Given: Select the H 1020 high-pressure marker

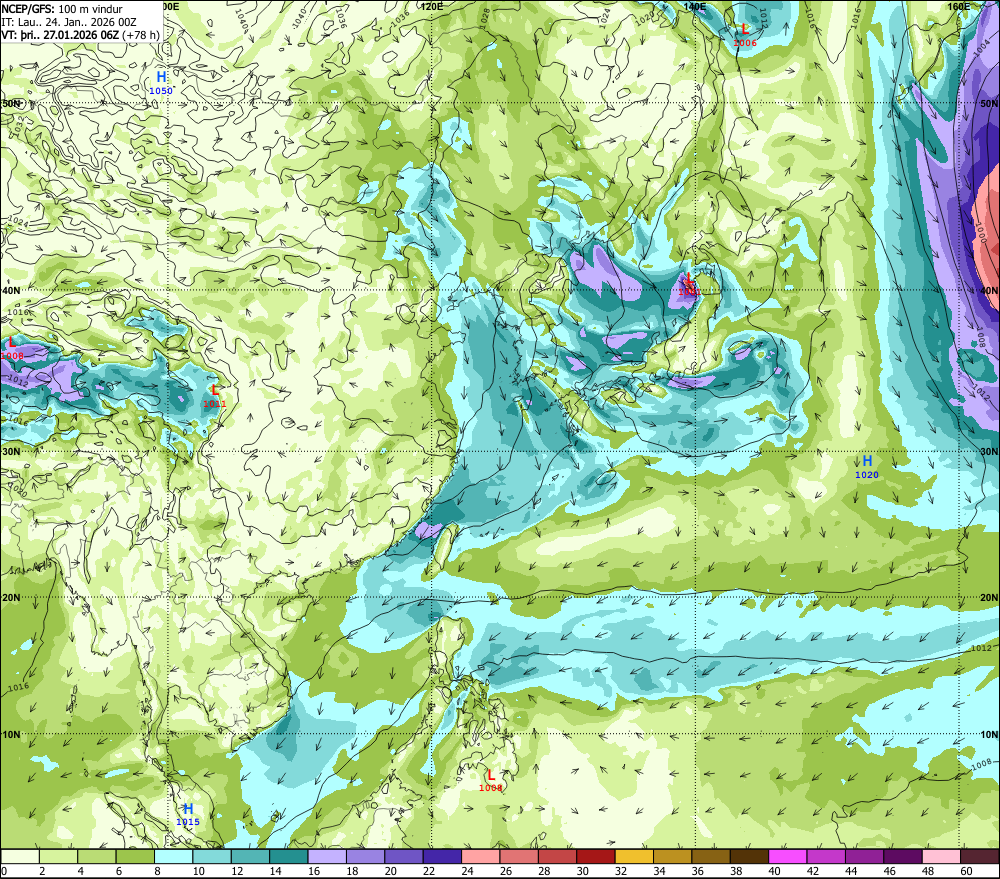Looking at the screenshot, I should [x=867, y=467].
